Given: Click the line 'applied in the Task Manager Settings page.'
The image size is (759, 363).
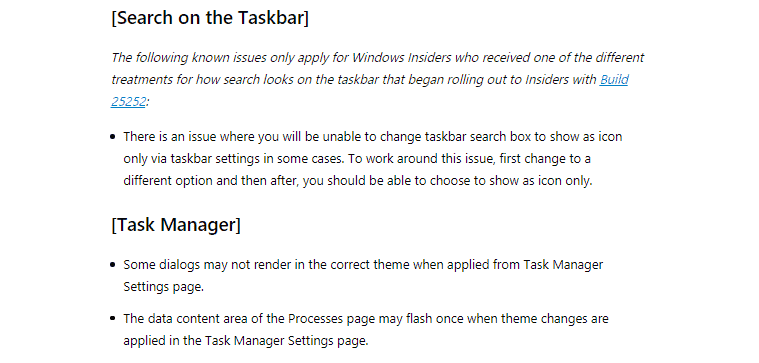Looking at the screenshot, I should click(246, 341).
